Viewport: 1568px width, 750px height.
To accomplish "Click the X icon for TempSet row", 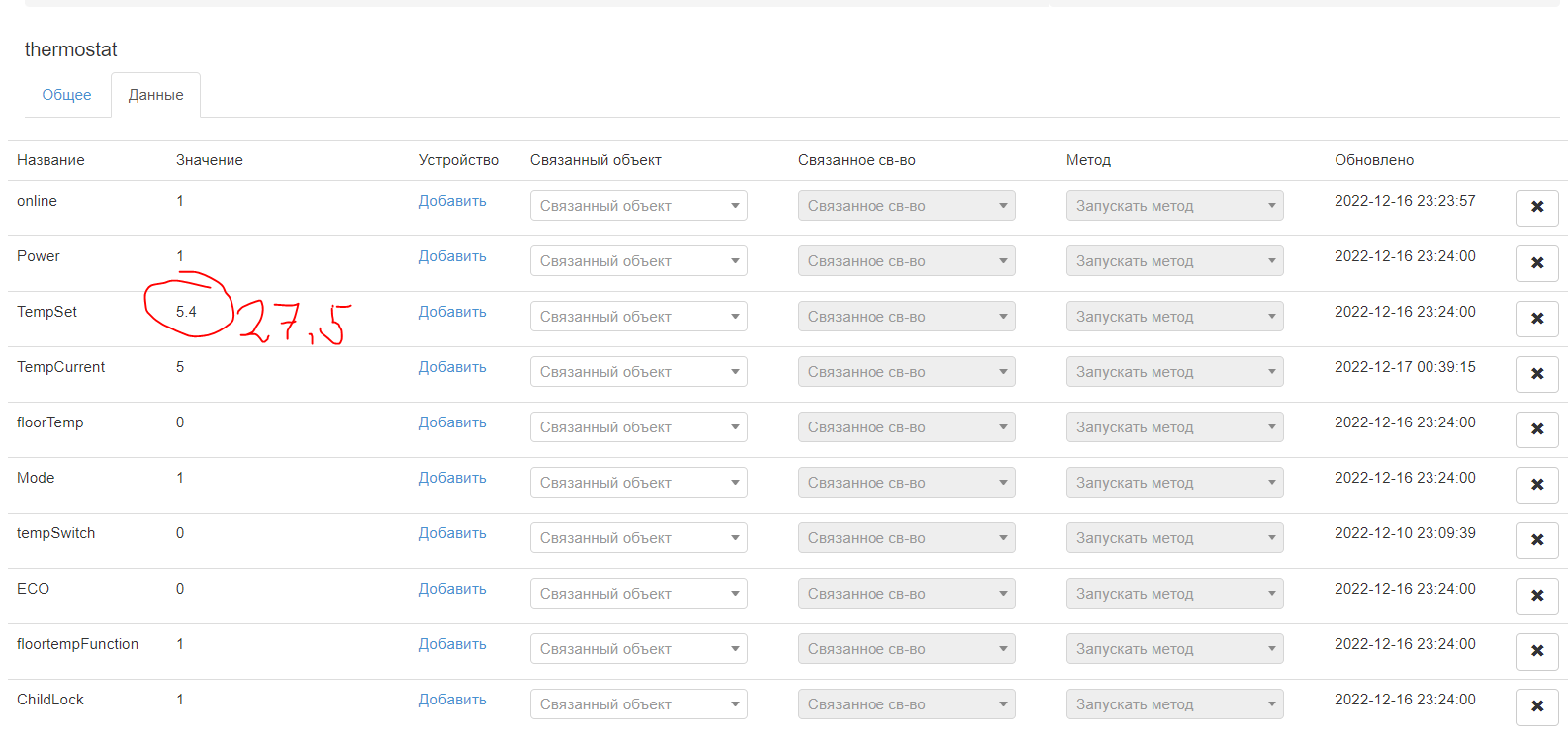I will (1536, 318).
